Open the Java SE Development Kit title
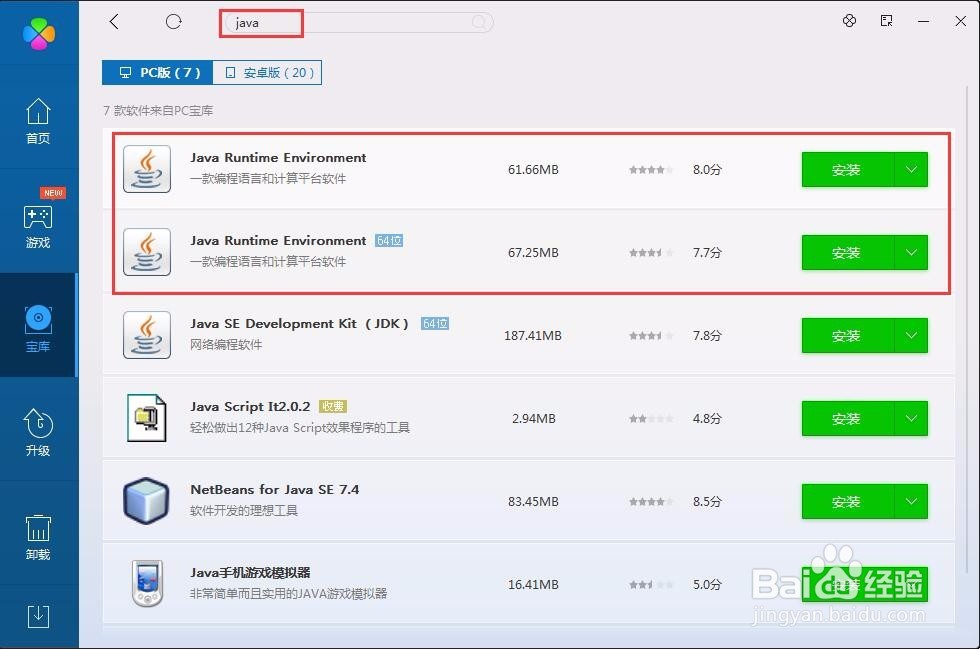This screenshot has height=649, width=980. [x=299, y=324]
